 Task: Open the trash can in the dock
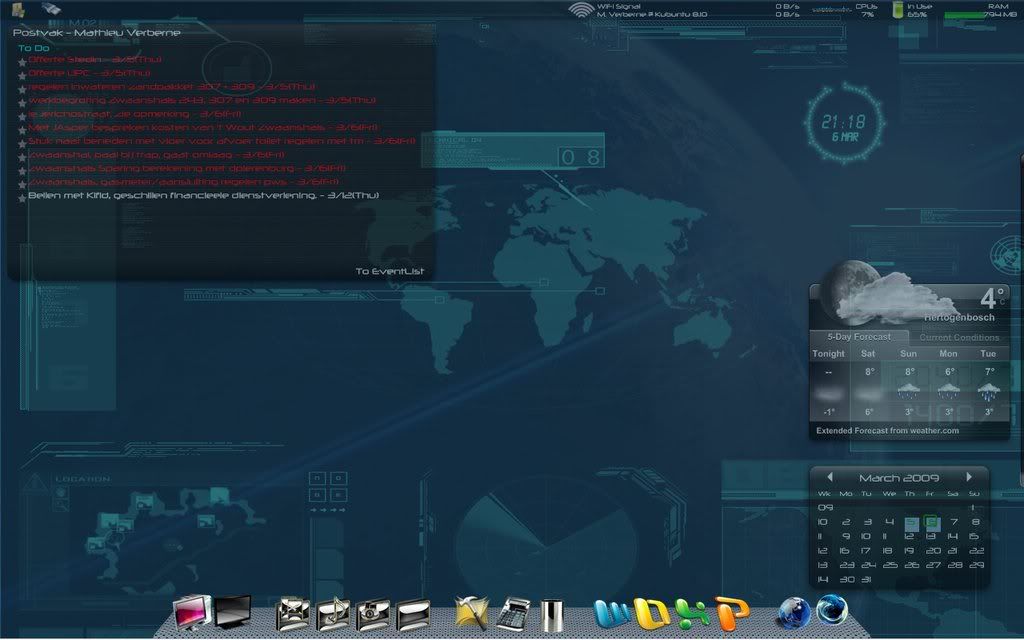(552, 612)
